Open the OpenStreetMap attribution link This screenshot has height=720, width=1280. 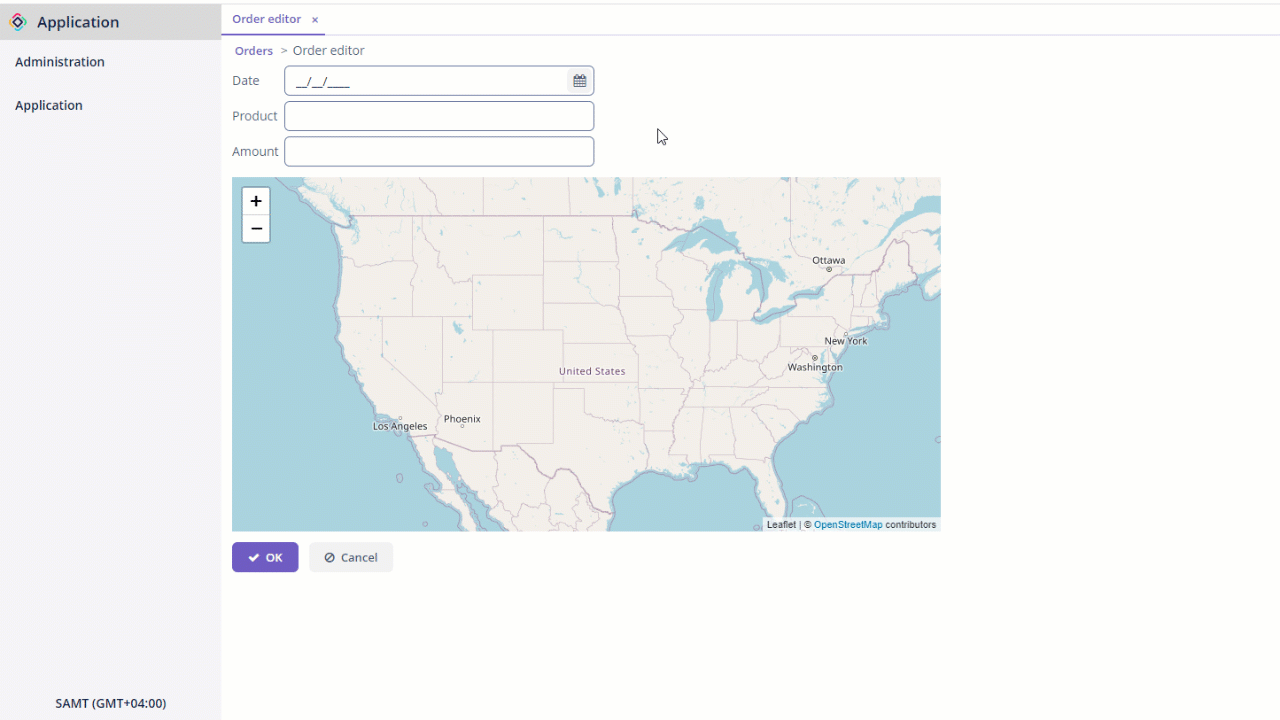point(848,525)
